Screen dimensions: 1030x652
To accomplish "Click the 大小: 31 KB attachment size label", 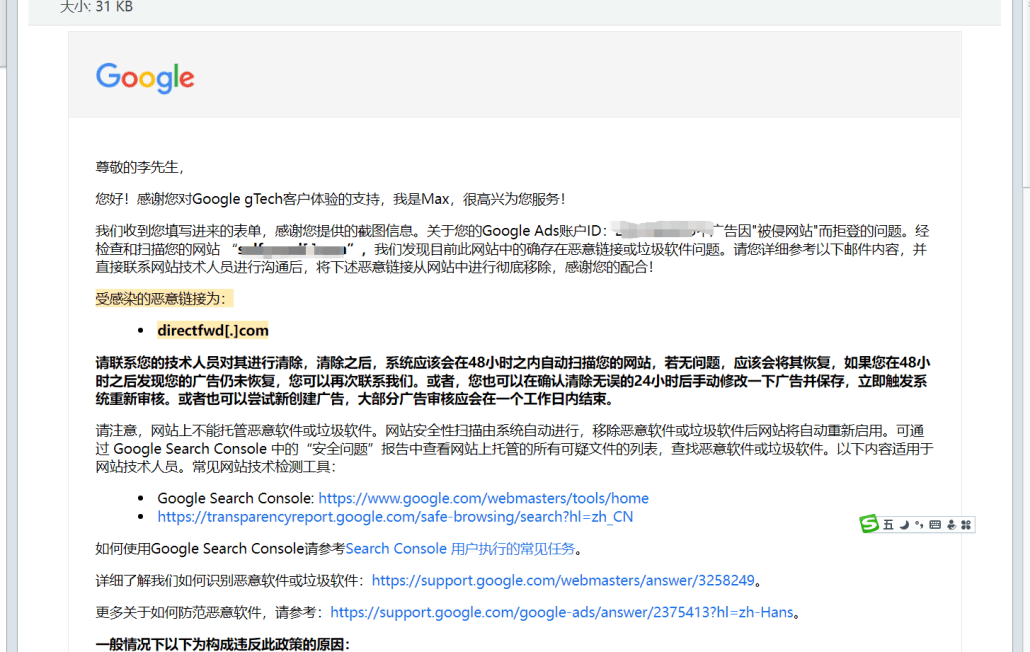I will click(x=96, y=7).
